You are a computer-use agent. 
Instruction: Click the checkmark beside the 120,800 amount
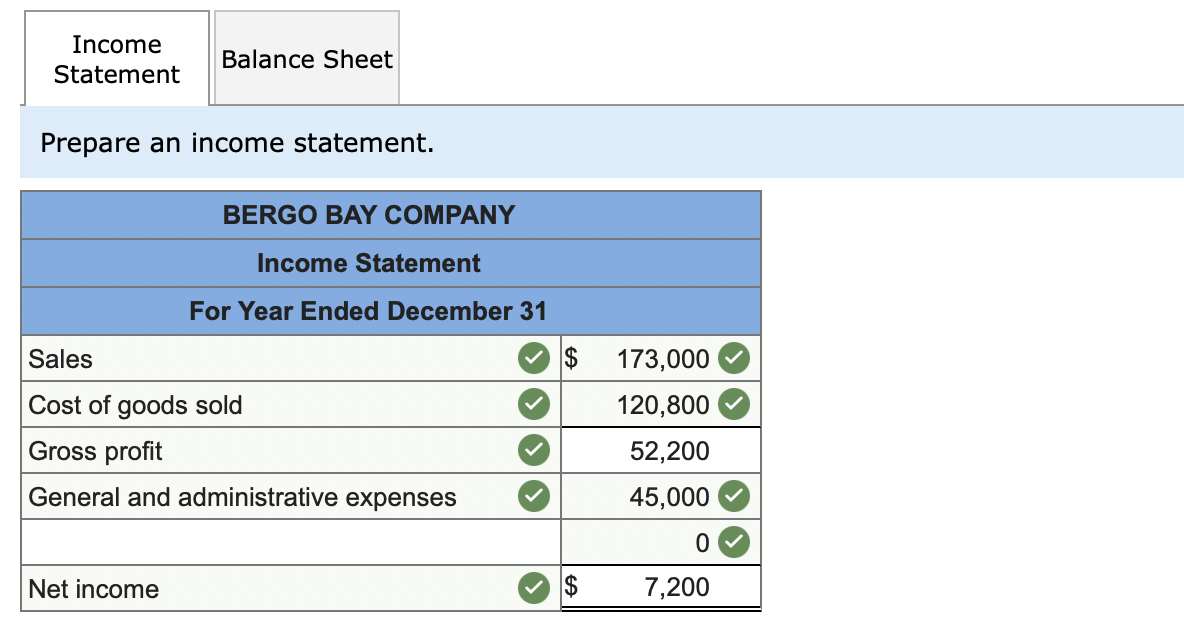point(735,404)
